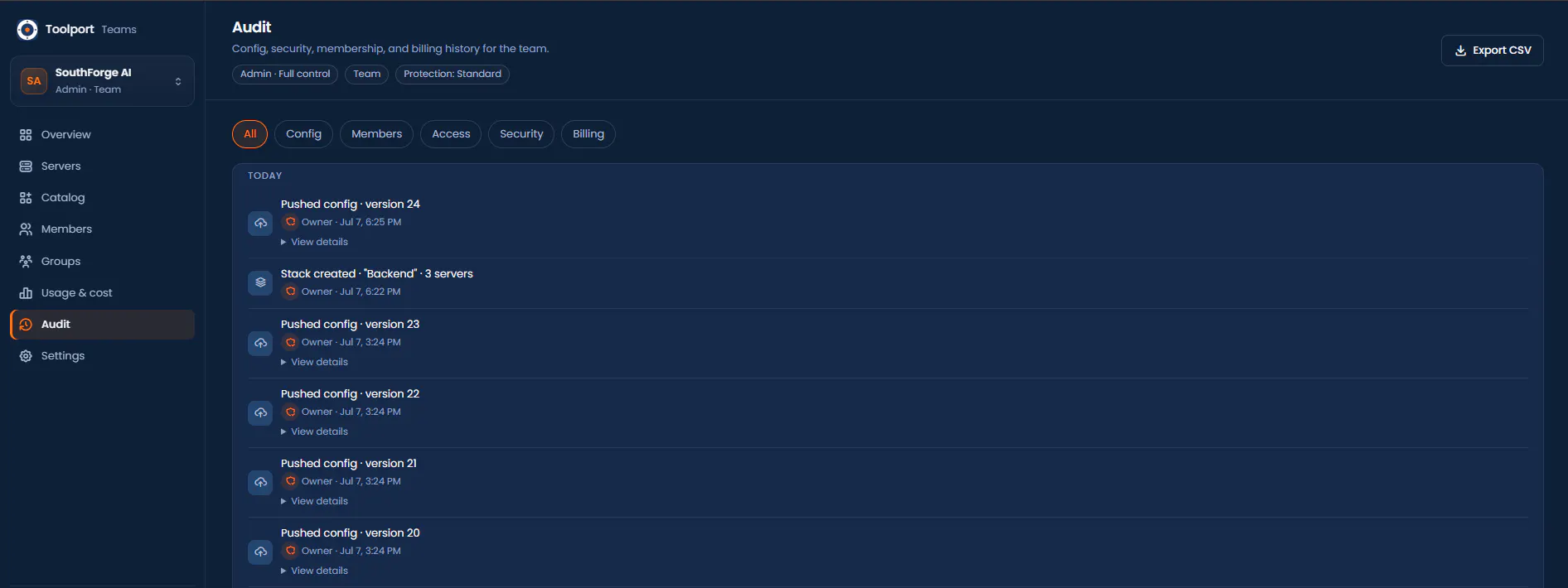Open the SouthForge AI team switcher chevron
The width and height of the screenshot is (1568, 588).
point(178,81)
